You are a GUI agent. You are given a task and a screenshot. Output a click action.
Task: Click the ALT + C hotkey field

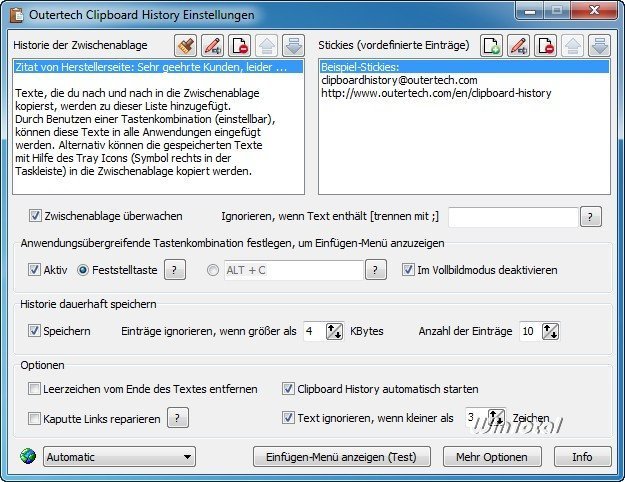[x=294, y=270]
